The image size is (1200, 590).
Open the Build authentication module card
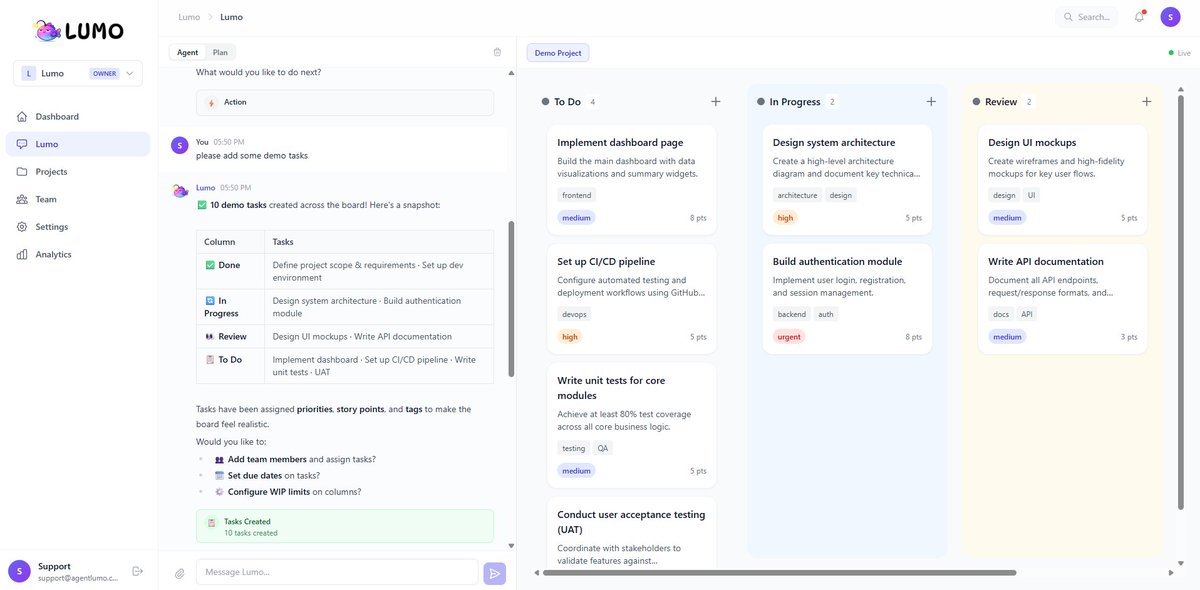tap(847, 299)
